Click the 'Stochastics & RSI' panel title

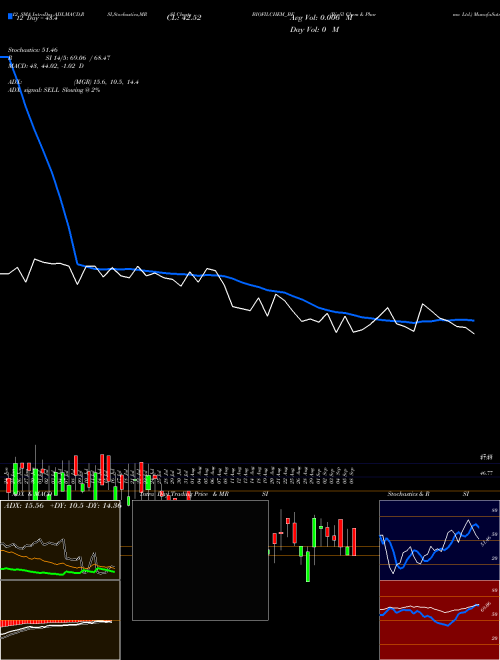[x=428, y=494]
